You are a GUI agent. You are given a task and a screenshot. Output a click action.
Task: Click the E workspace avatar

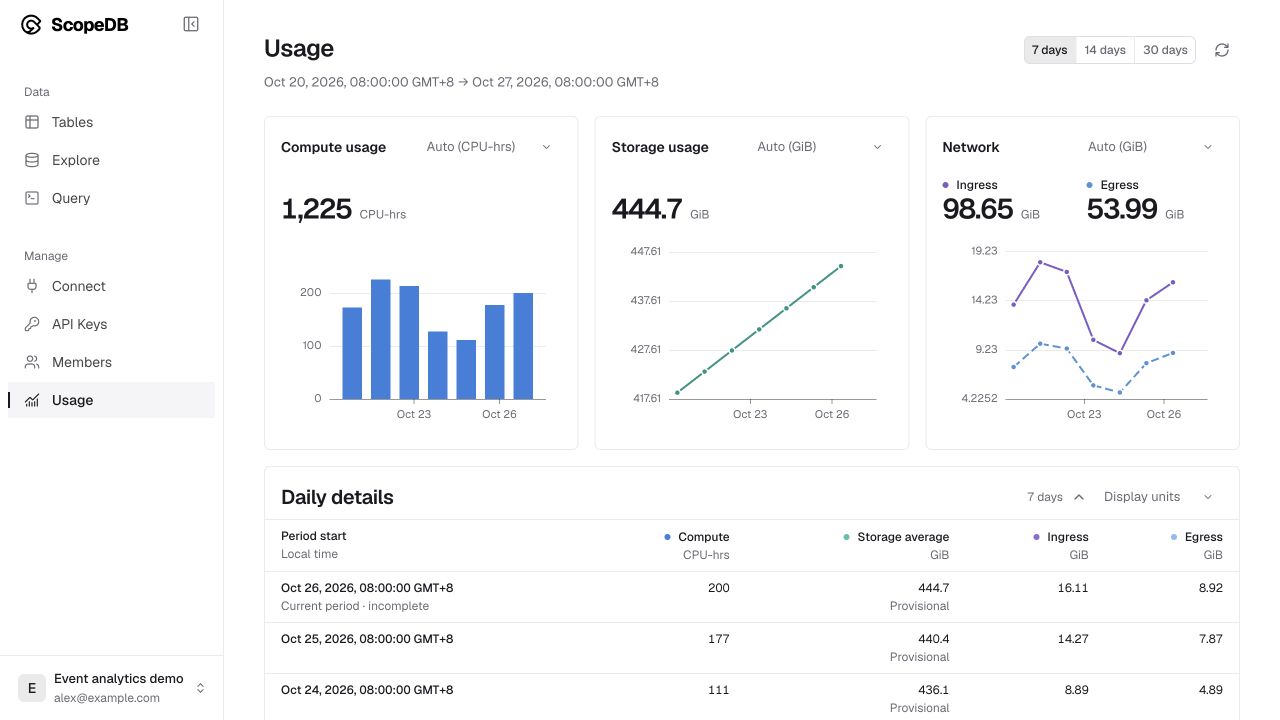click(32, 688)
